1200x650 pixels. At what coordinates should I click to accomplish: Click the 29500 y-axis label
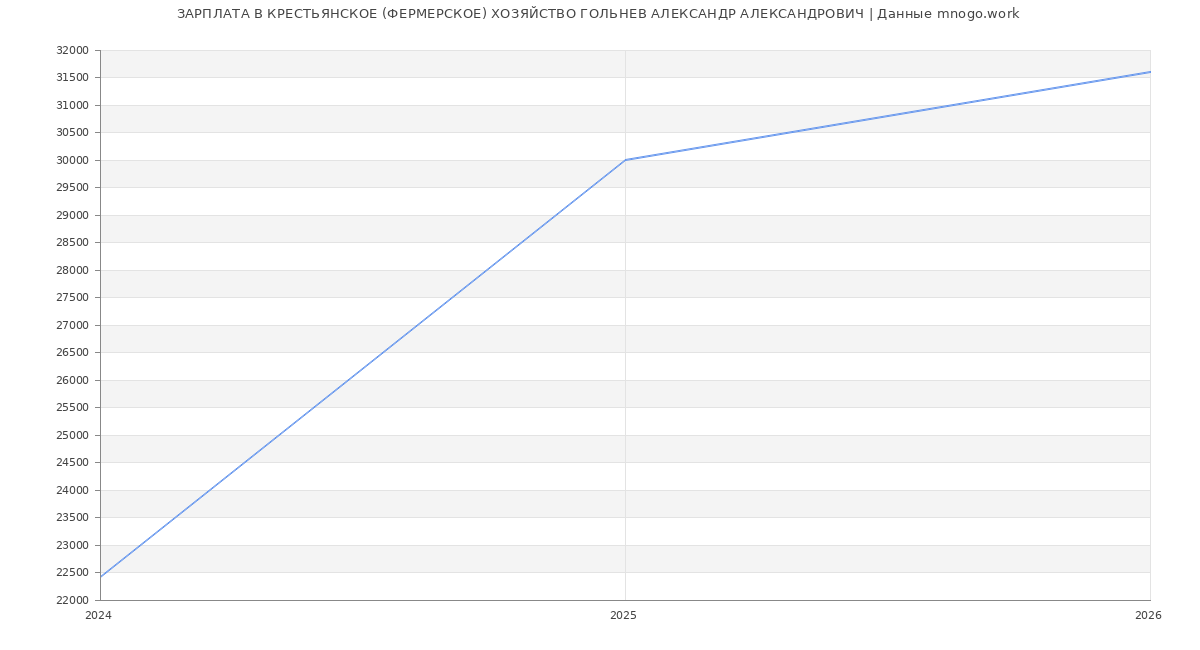[72, 188]
